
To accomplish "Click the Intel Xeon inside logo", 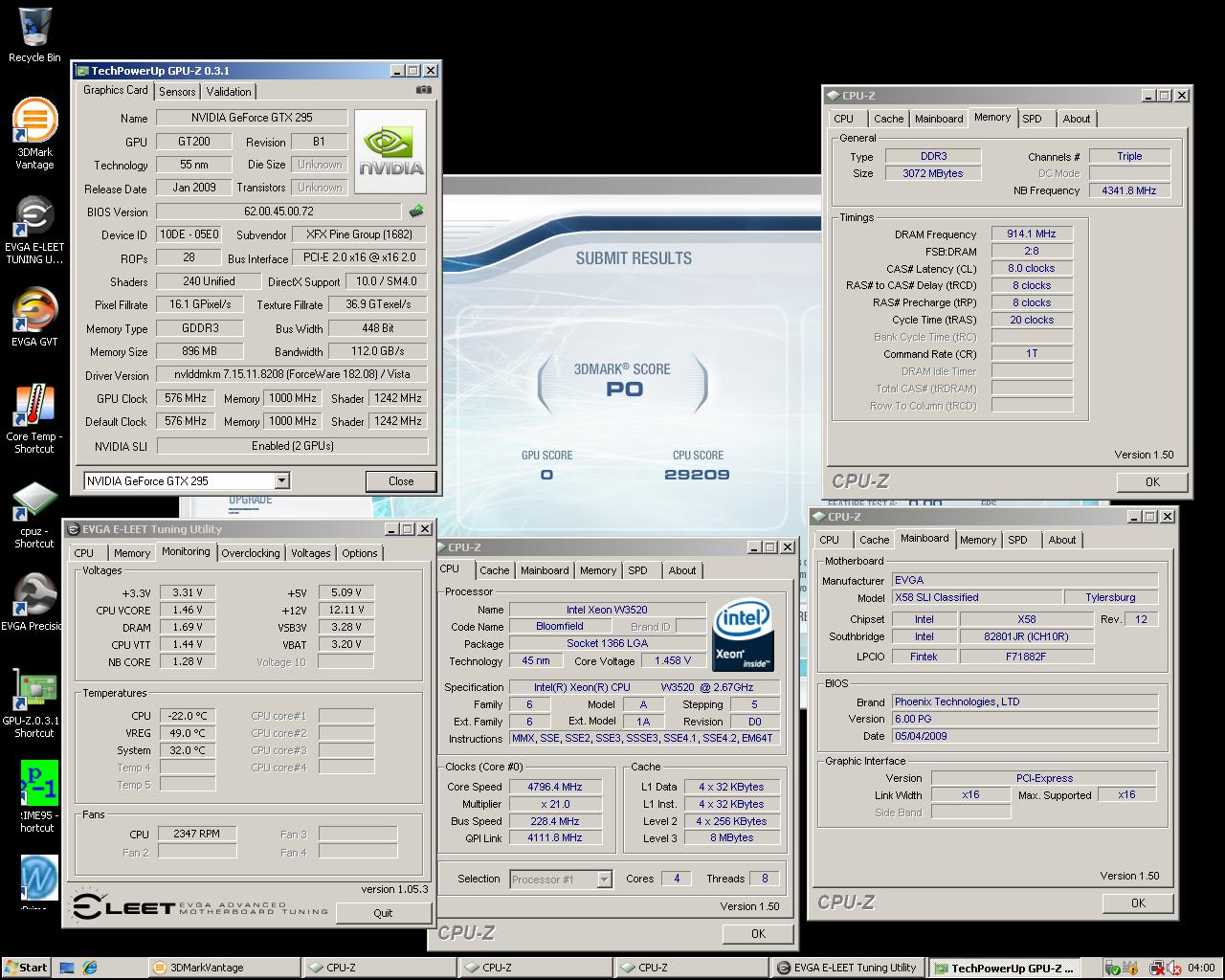I will (744, 635).
